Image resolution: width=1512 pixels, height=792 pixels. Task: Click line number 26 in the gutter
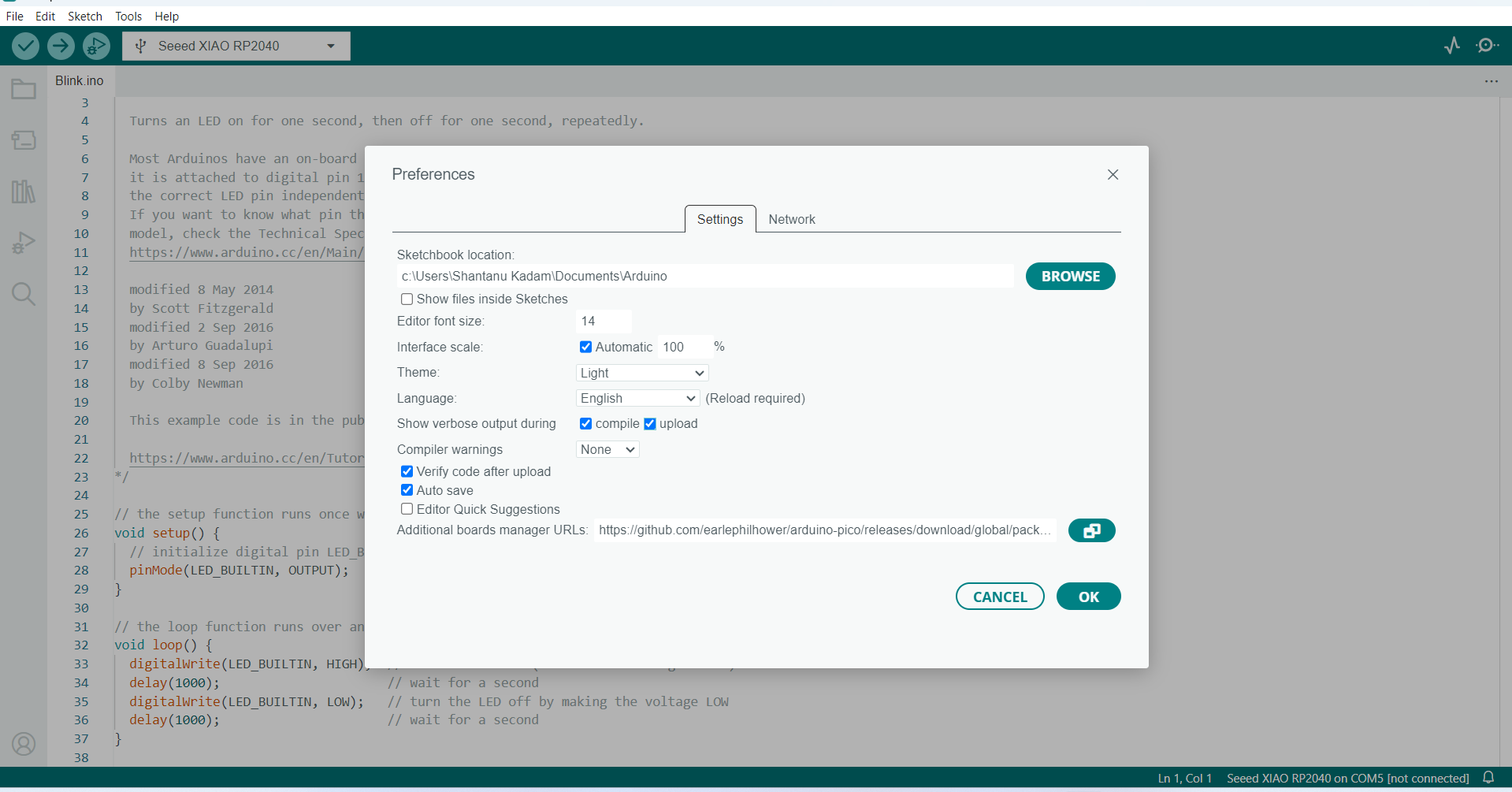pyautogui.click(x=81, y=534)
